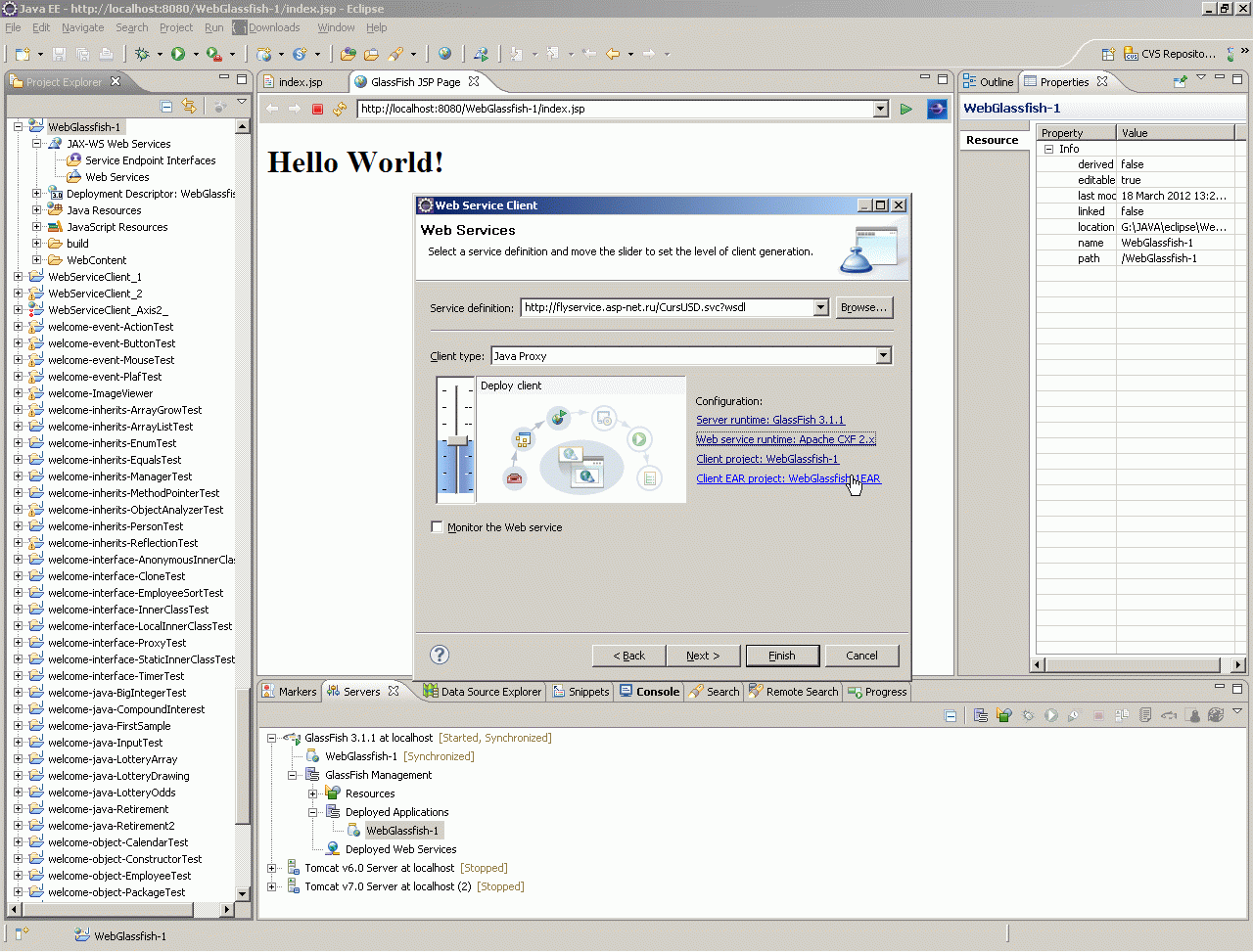Click the external browser icon beside the Go arrow

coord(937,110)
